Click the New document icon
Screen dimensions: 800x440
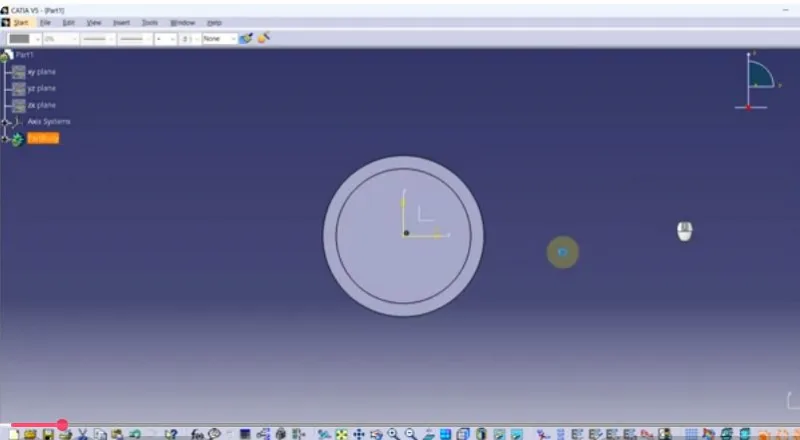pos(14,434)
